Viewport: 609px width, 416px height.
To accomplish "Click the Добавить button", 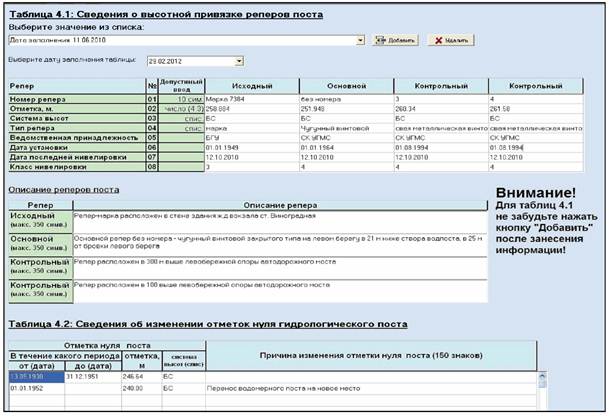I will click(x=394, y=40).
